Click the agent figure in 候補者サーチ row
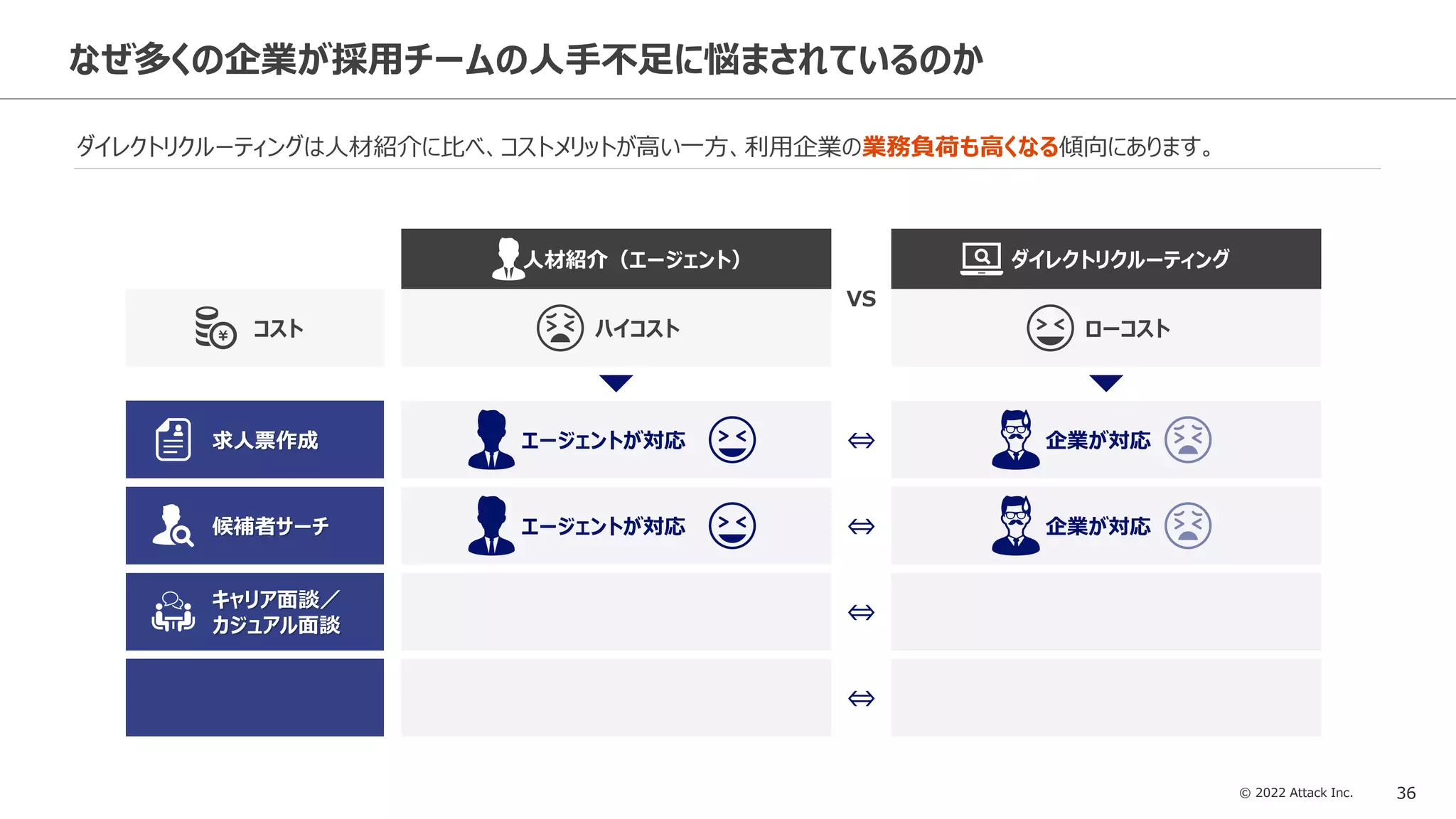Viewport: 1456px width, 819px height. [x=491, y=525]
